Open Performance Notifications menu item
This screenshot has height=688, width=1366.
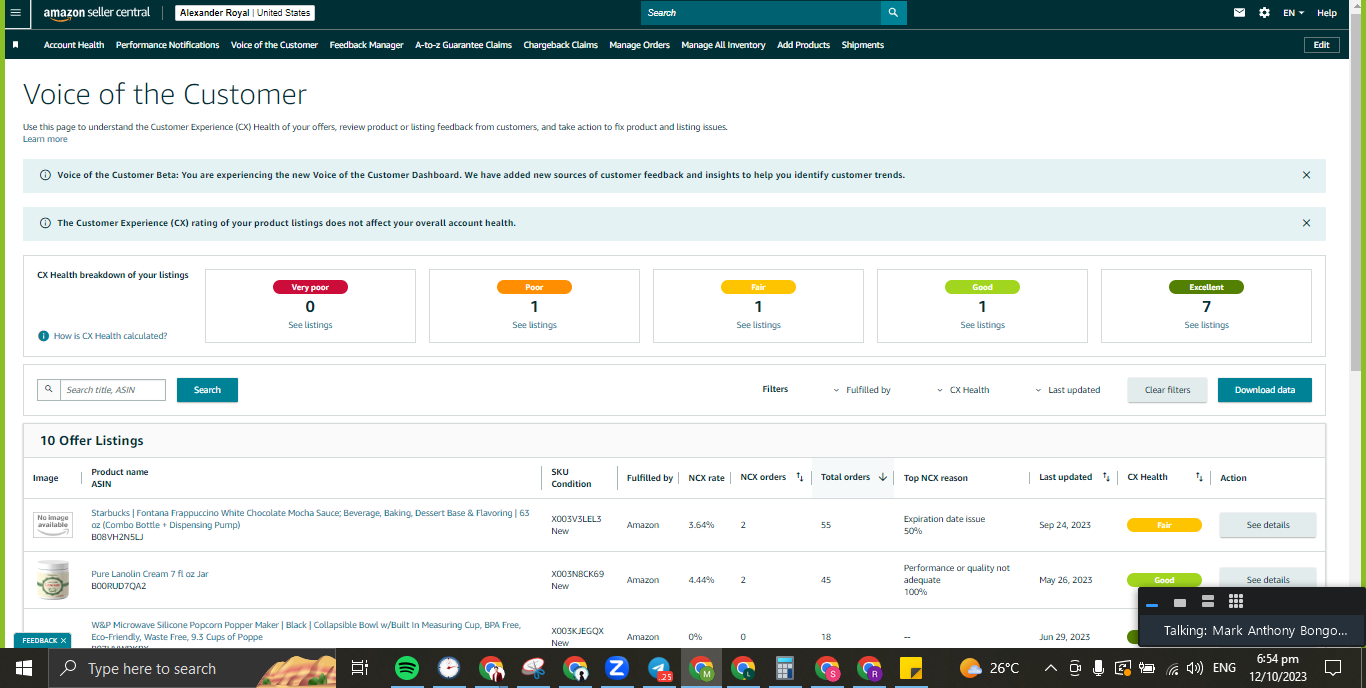tap(167, 45)
